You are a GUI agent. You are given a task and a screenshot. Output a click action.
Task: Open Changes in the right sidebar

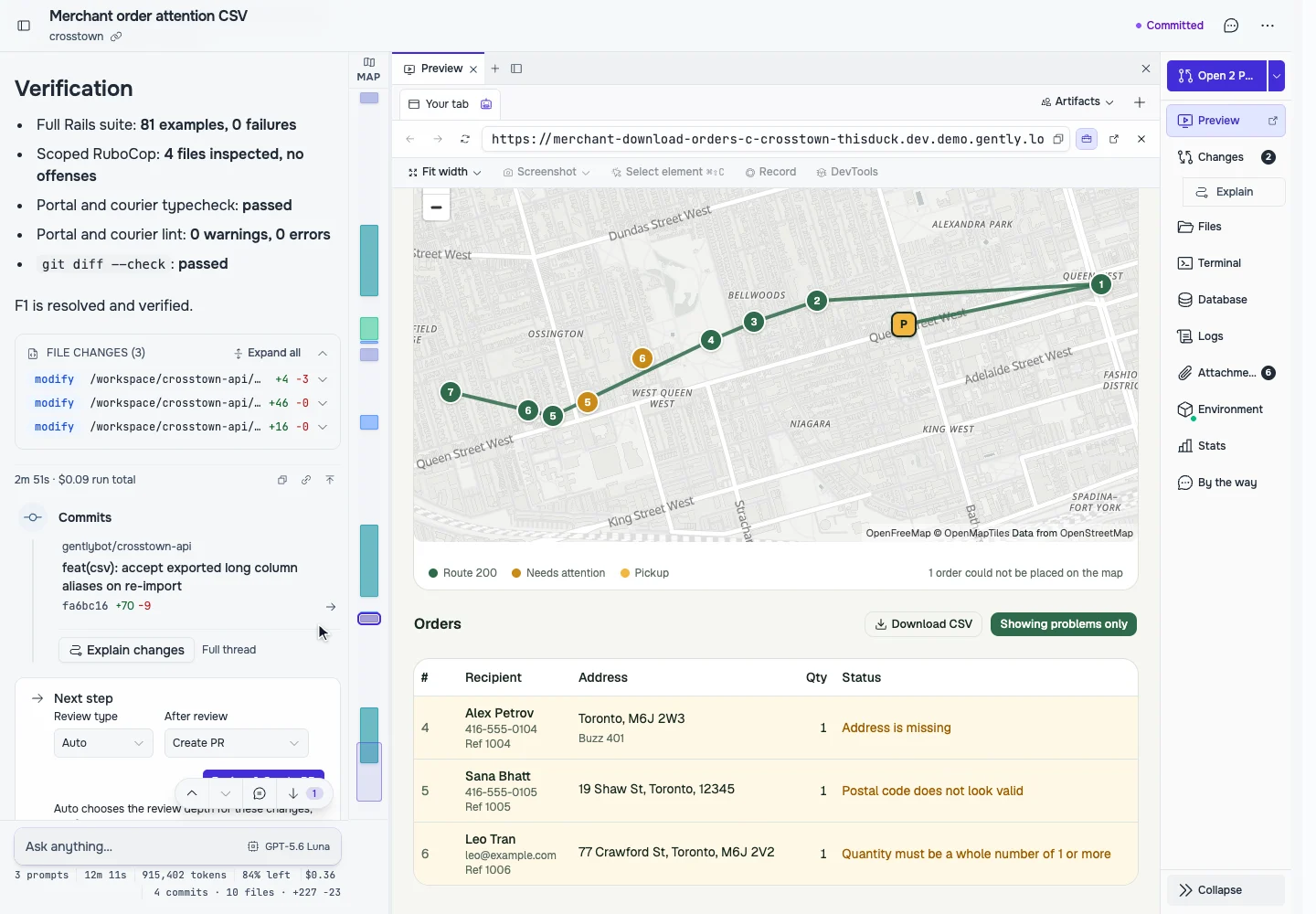point(1226,157)
